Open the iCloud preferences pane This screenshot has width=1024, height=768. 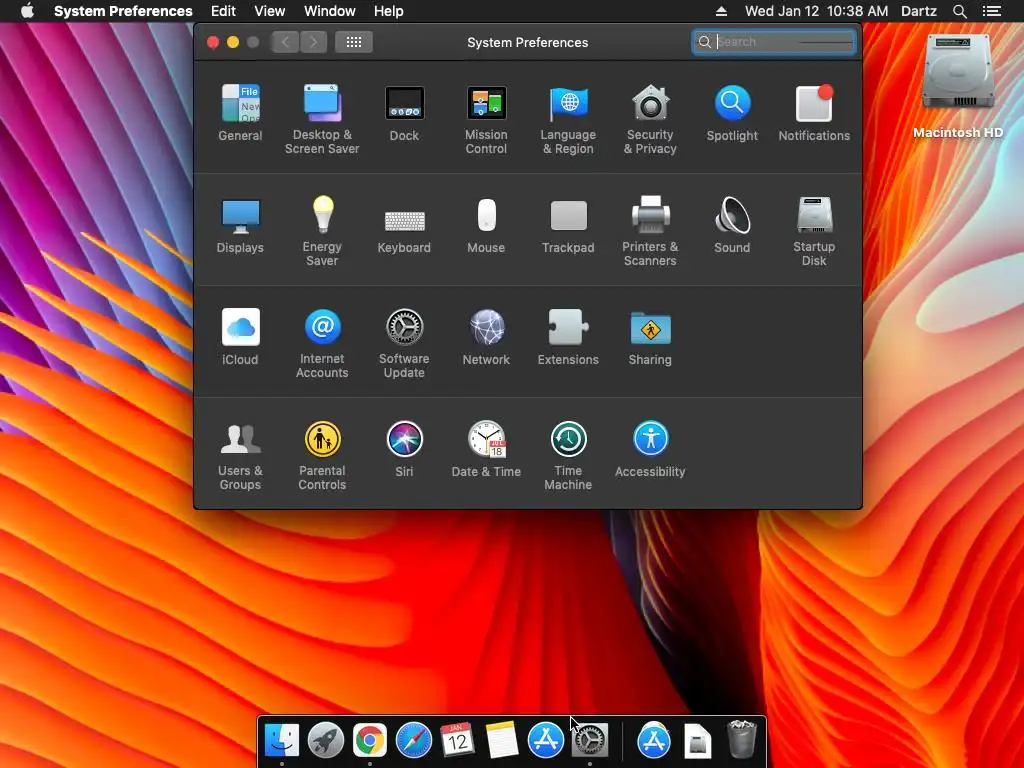click(240, 336)
